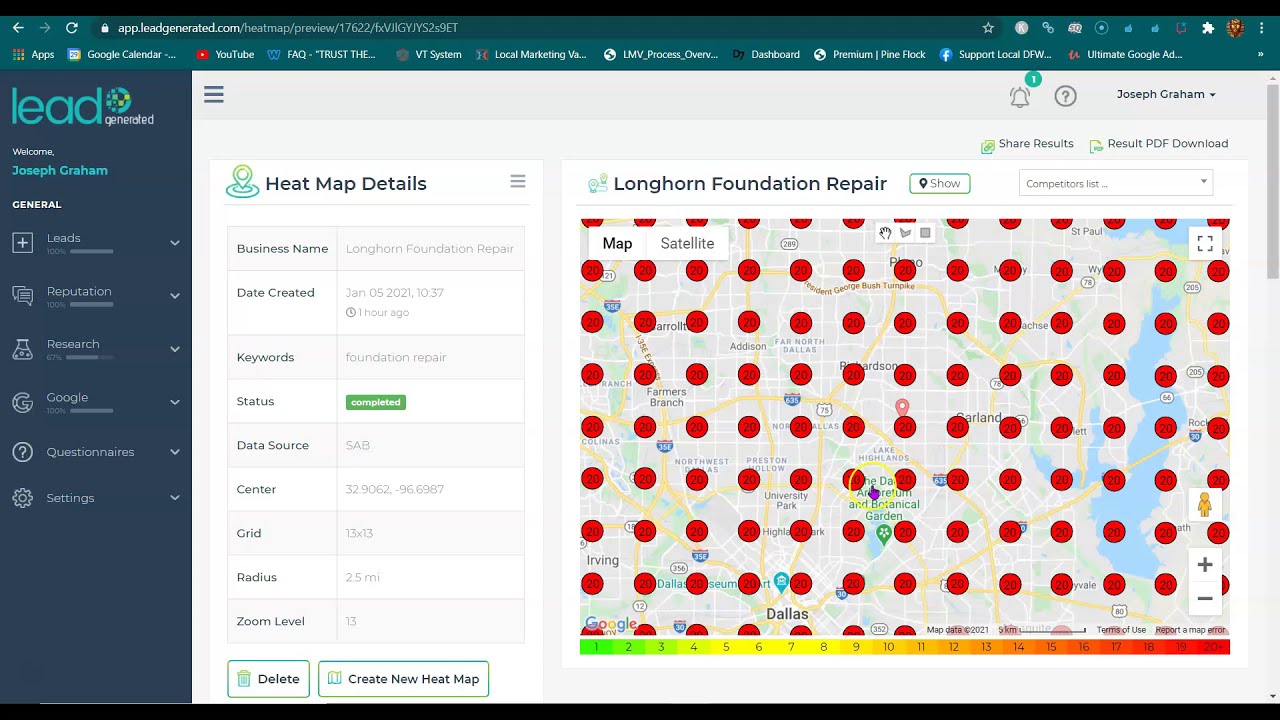The image size is (1280, 720).
Task: Open Joseph Graham account dropdown
Action: pos(1166,94)
